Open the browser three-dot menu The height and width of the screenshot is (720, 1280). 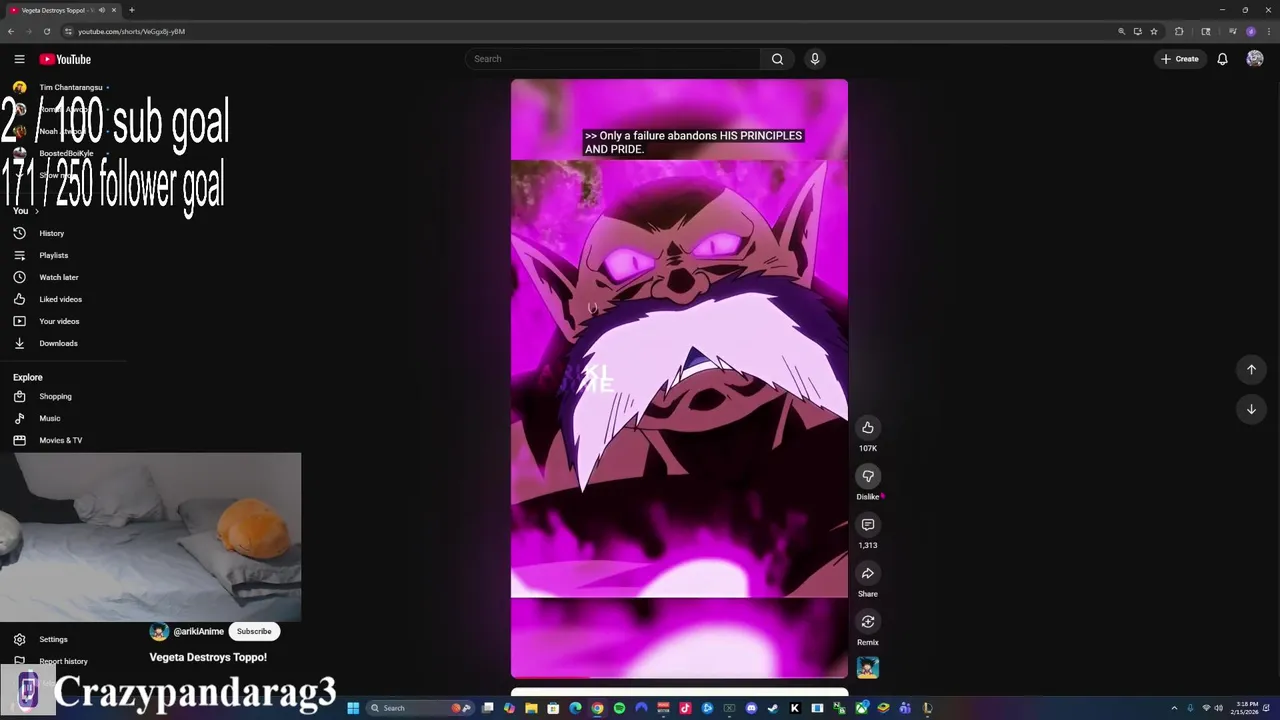point(1269,31)
